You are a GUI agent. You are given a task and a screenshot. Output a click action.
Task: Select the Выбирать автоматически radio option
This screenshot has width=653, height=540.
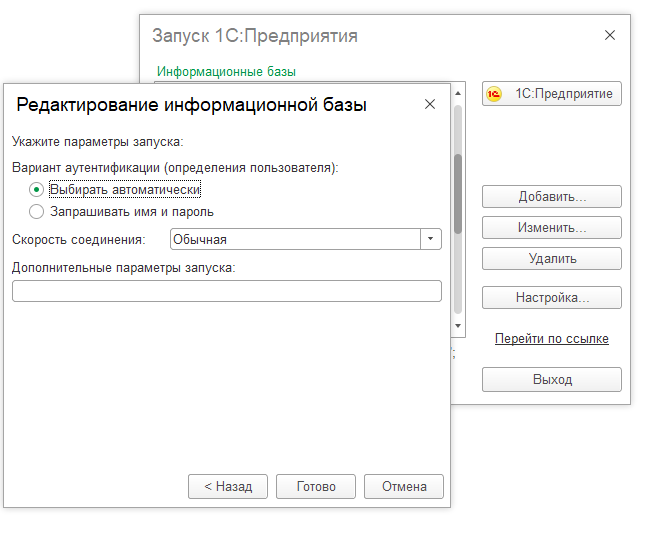click(x=37, y=189)
